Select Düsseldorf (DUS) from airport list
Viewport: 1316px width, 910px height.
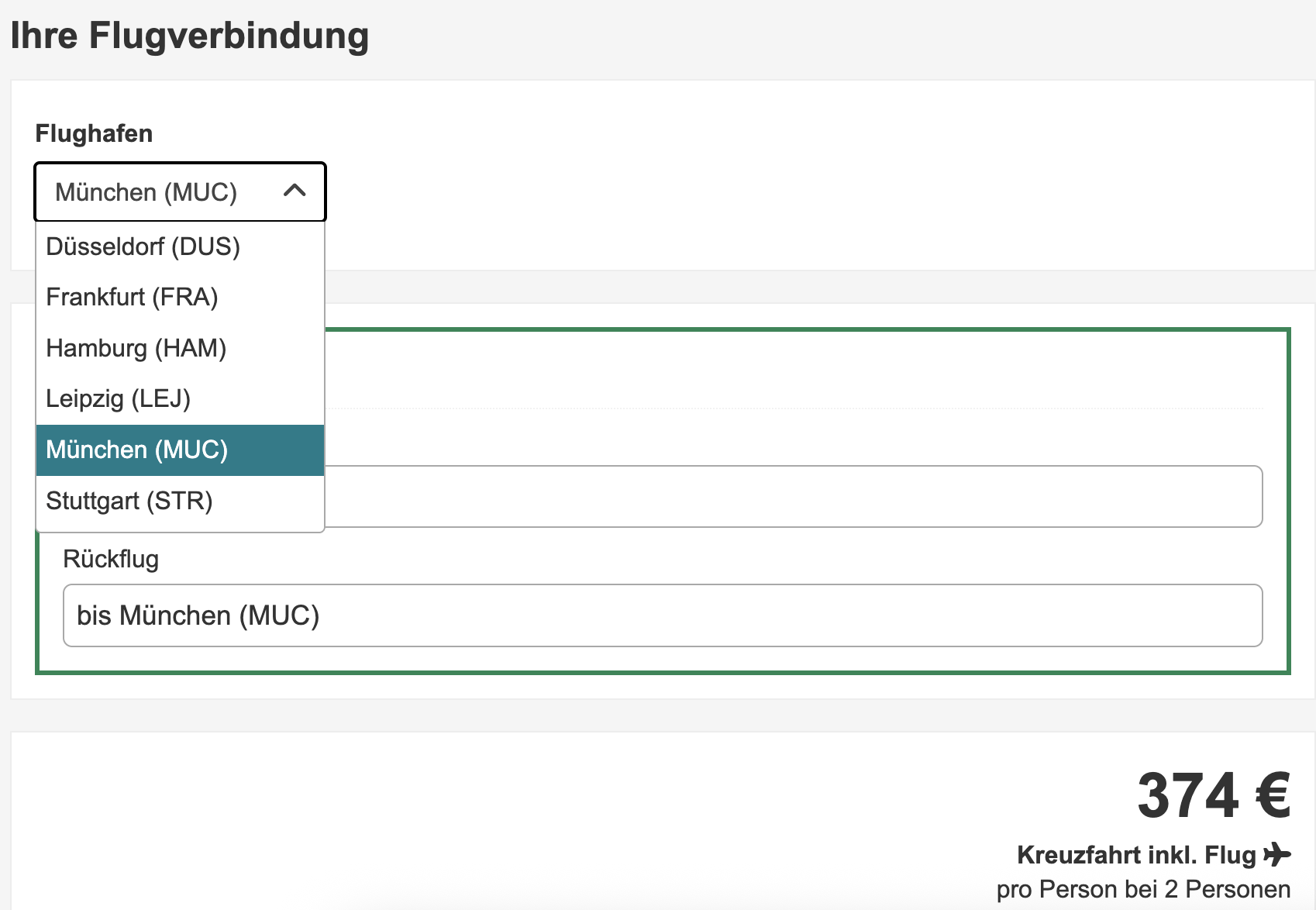pos(143,246)
